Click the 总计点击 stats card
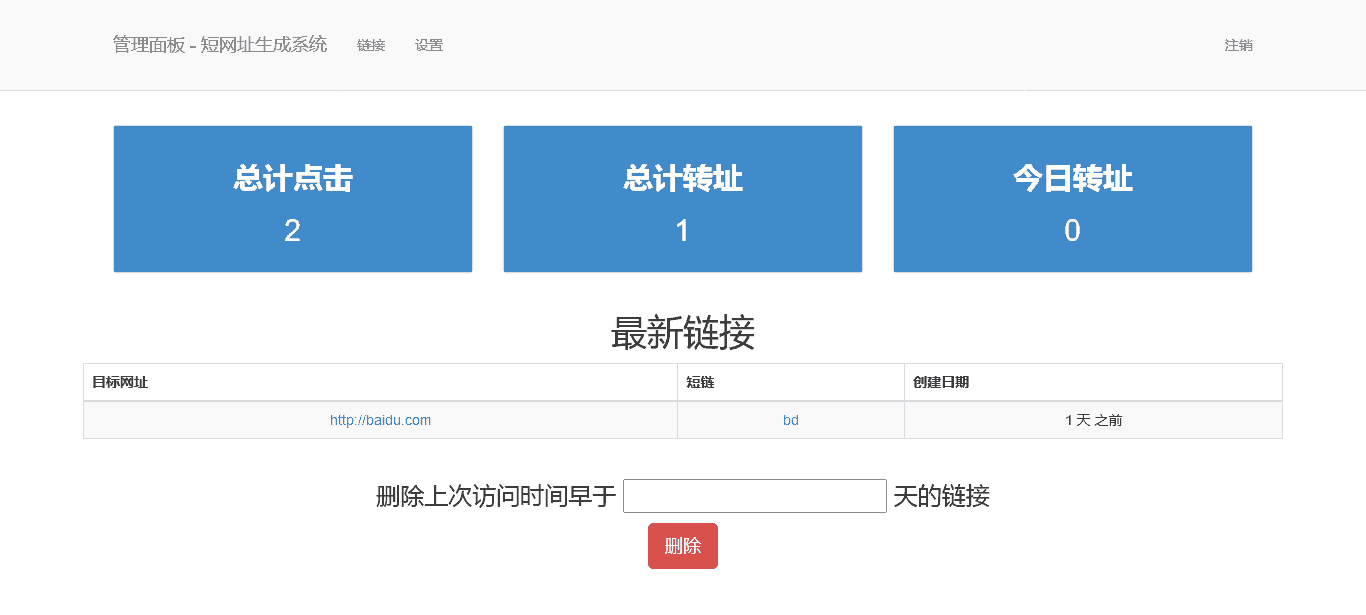Image resolution: width=1366 pixels, height=615 pixels. (x=293, y=199)
